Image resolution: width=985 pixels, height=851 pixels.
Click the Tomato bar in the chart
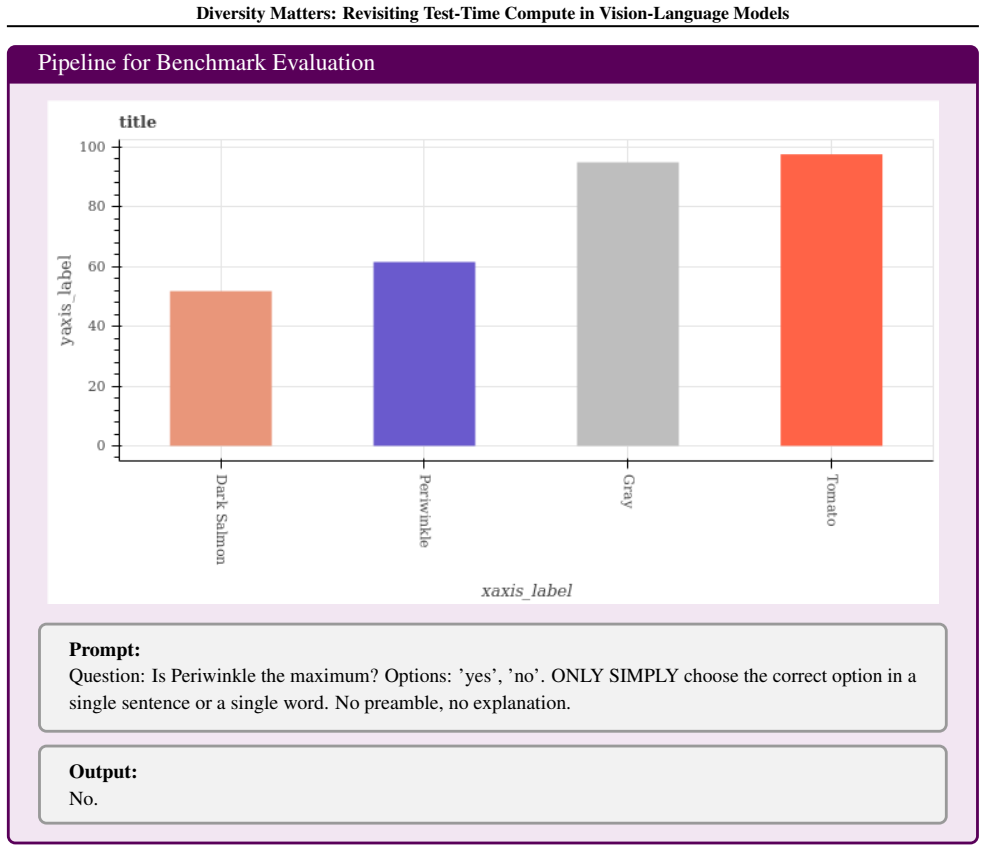pyautogui.click(x=831, y=300)
